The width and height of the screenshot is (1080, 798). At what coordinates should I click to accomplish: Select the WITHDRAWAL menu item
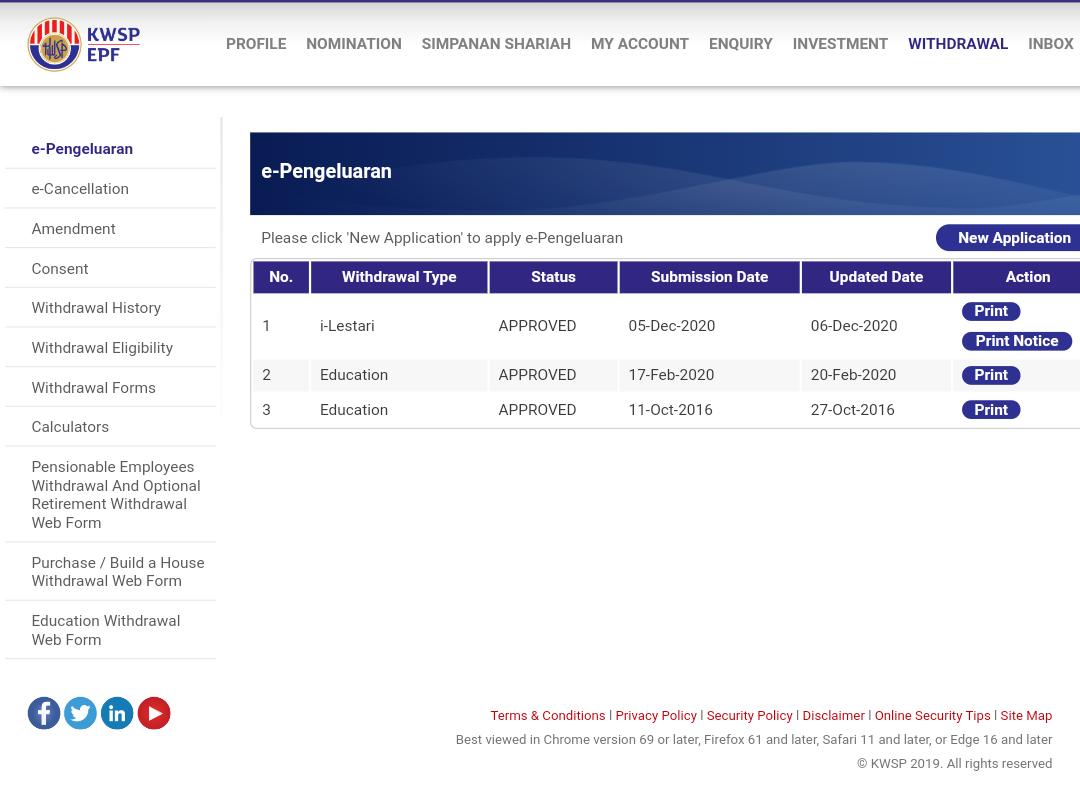point(957,44)
